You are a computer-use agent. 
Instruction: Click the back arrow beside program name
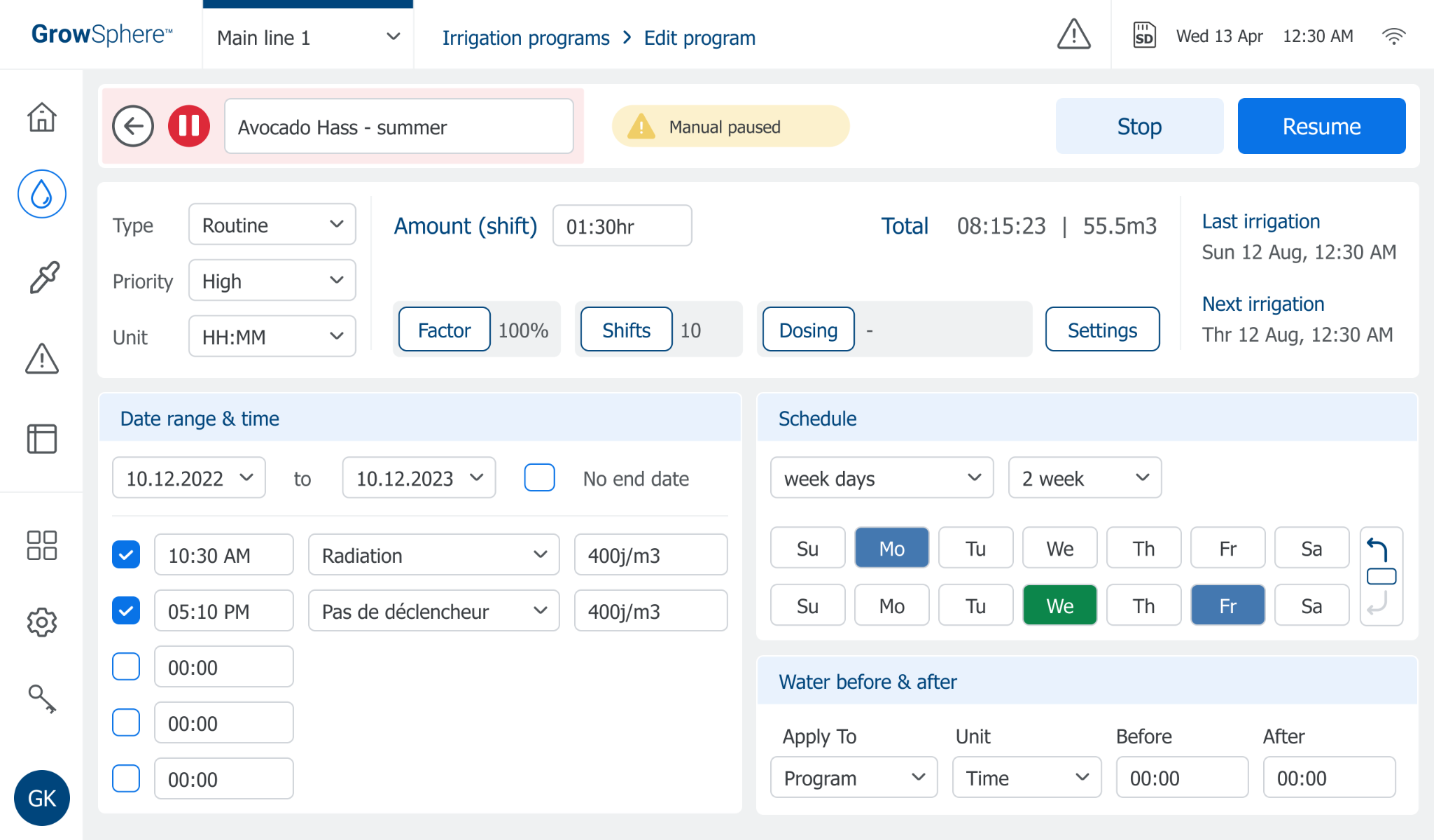pos(133,126)
